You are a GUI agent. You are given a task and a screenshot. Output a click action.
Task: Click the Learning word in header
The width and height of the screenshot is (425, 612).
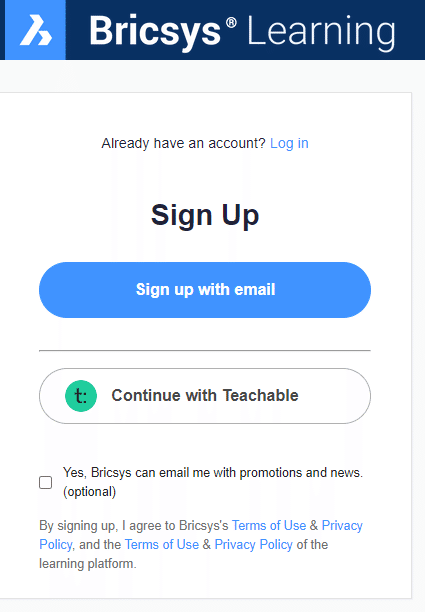coord(322,32)
